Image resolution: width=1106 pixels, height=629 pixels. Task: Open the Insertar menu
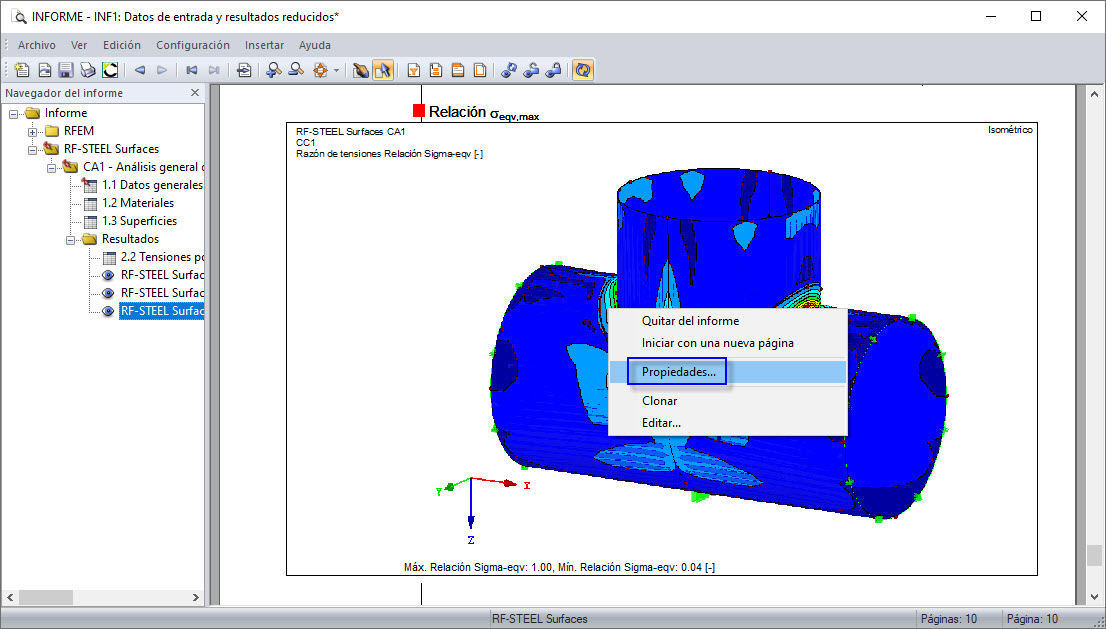click(265, 45)
